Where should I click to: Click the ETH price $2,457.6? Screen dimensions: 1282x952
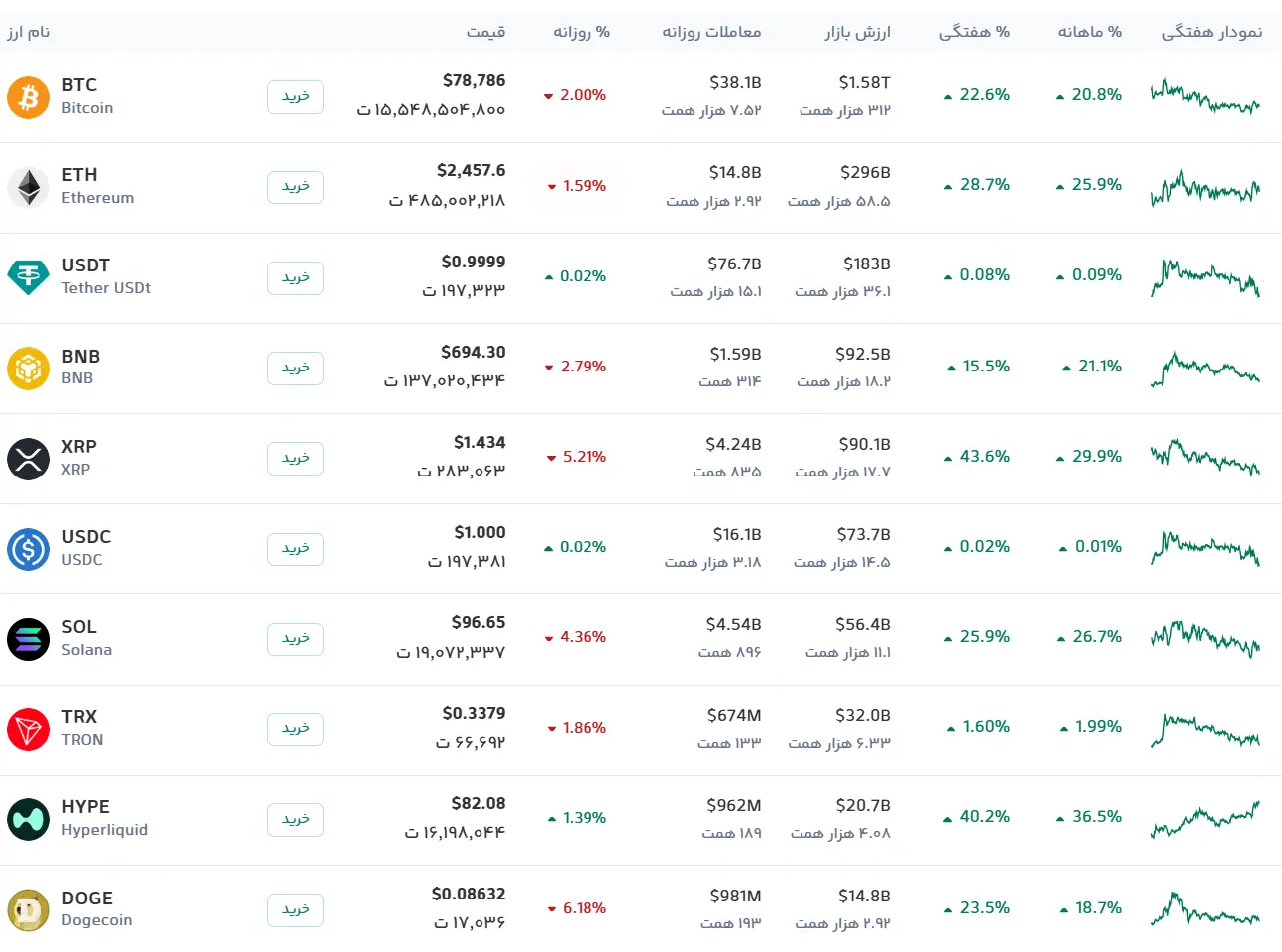click(471, 171)
